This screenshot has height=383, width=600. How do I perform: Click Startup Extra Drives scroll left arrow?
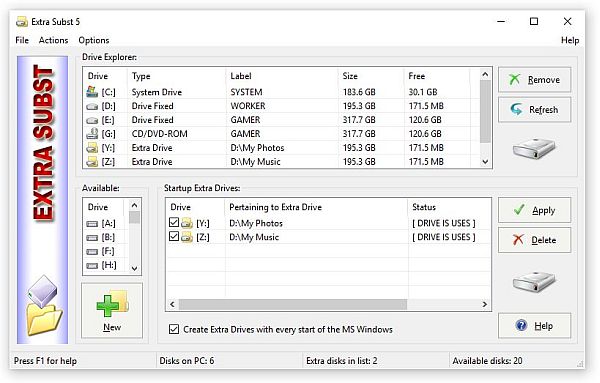pos(172,305)
